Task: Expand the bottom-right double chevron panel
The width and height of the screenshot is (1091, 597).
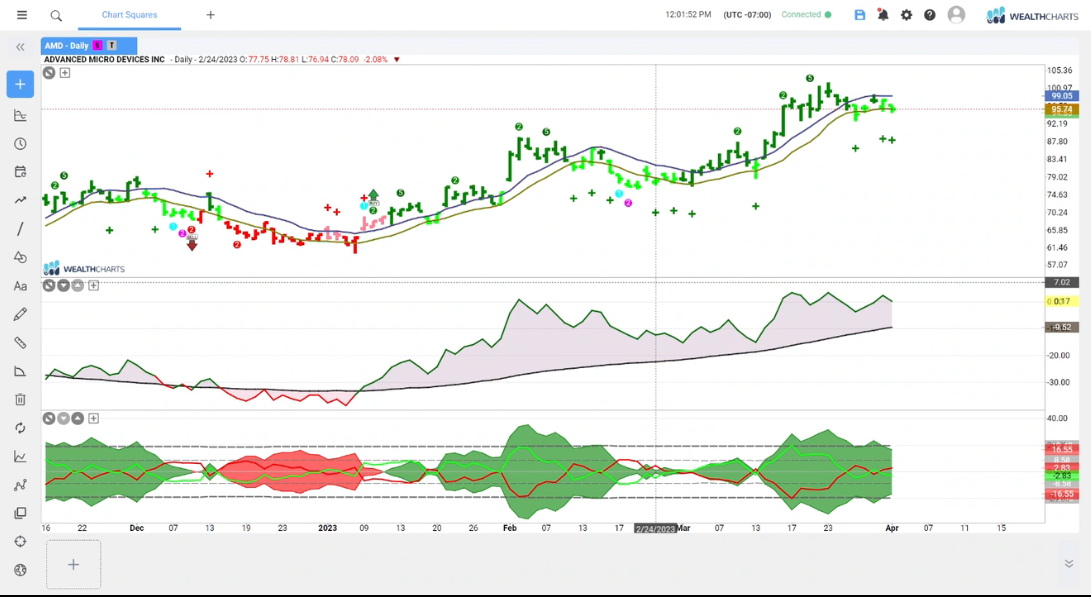Action: (x=1069, y=564)
